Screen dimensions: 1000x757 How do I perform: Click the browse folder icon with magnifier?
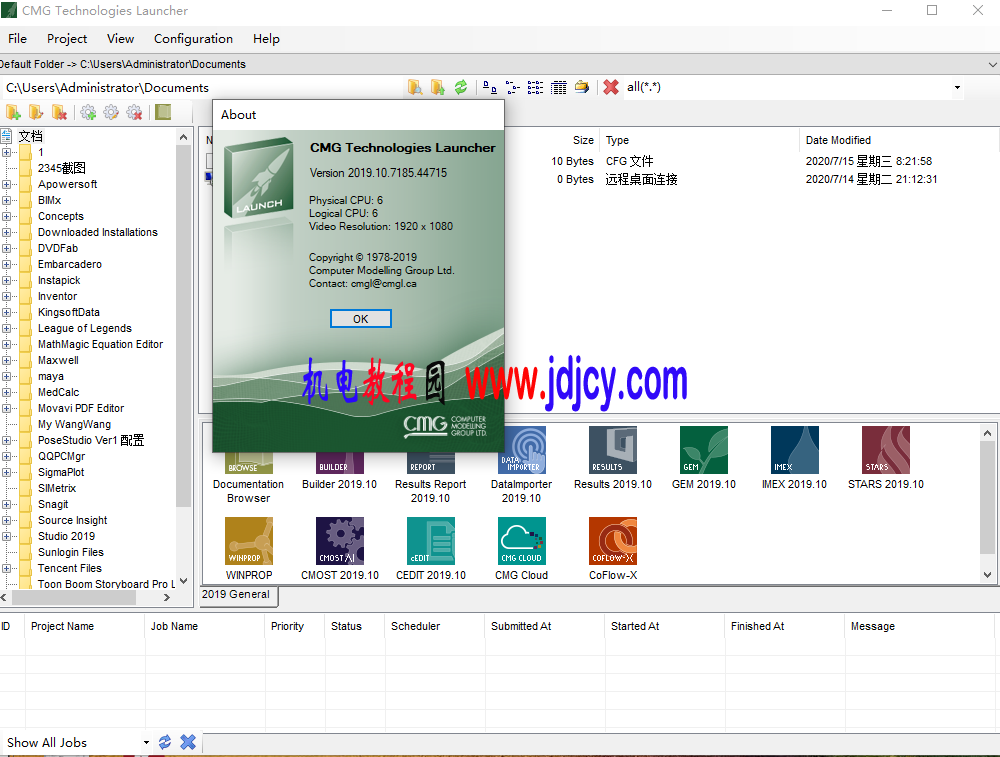[415, 87]
